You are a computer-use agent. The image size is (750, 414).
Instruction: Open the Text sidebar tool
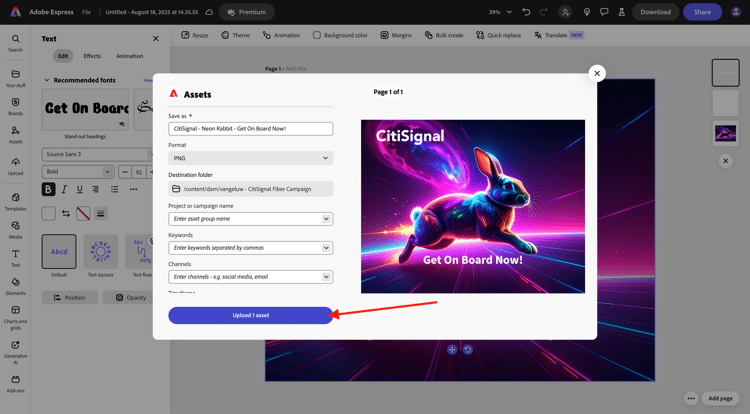15,258
